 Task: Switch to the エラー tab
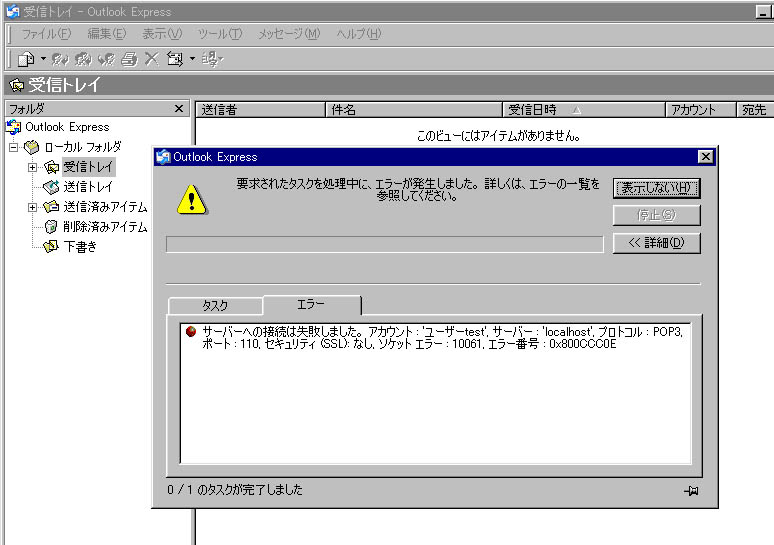pyautogui.click(x=311, y=304)
